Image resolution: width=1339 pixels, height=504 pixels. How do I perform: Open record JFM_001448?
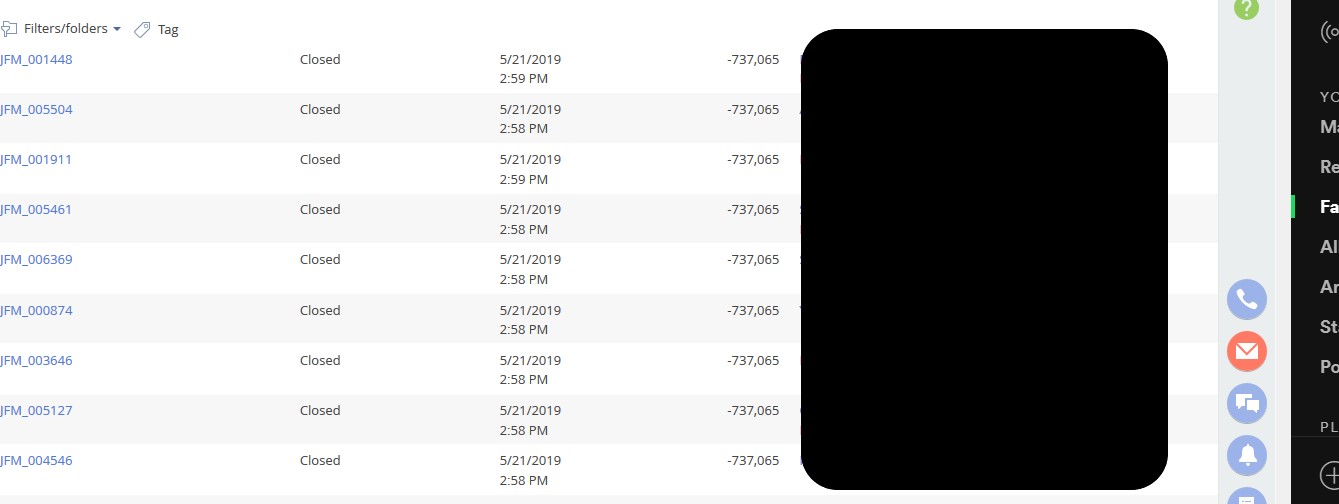coord(36,59)
